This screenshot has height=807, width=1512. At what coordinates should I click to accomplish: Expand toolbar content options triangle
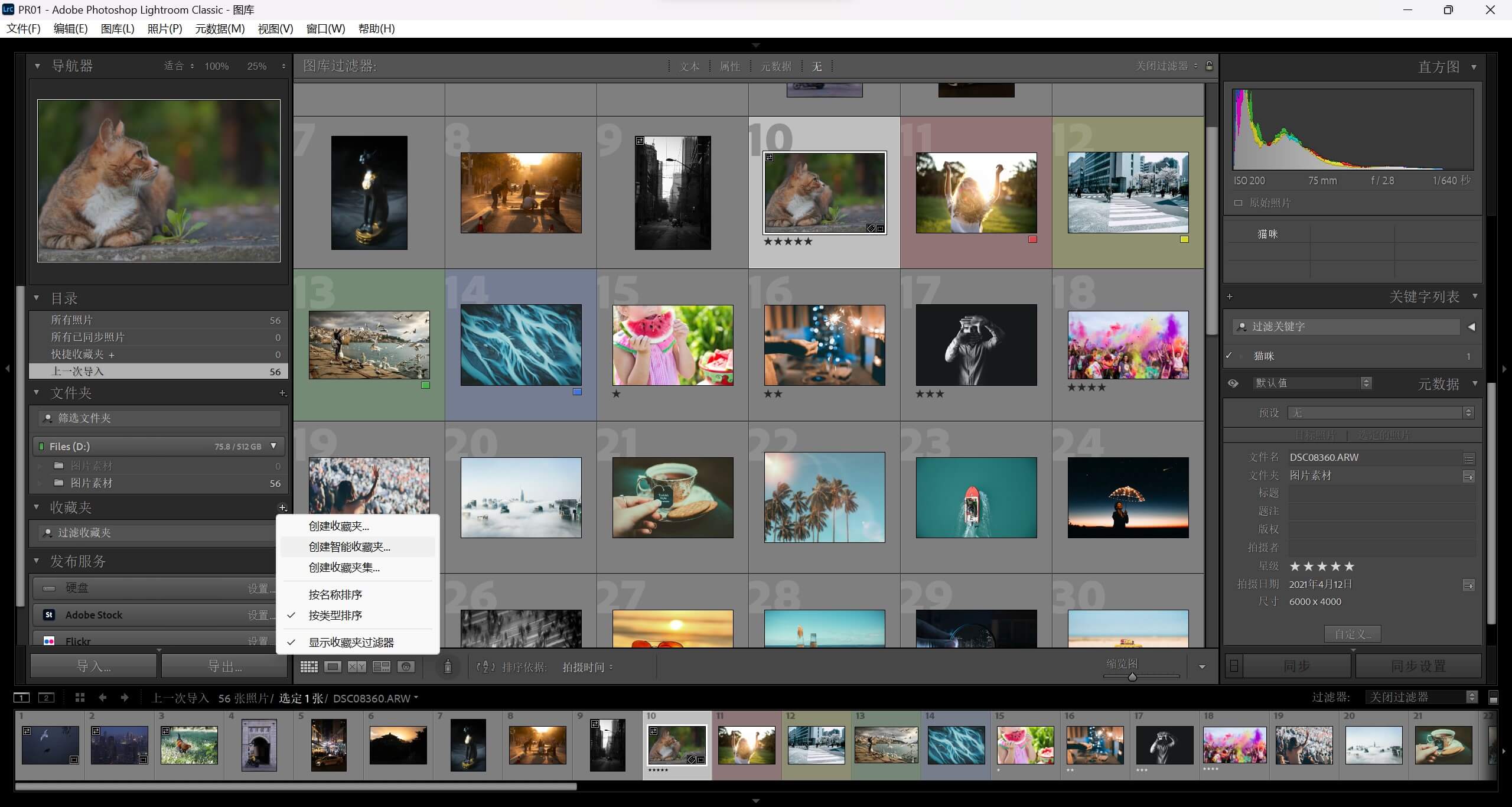1202,667
